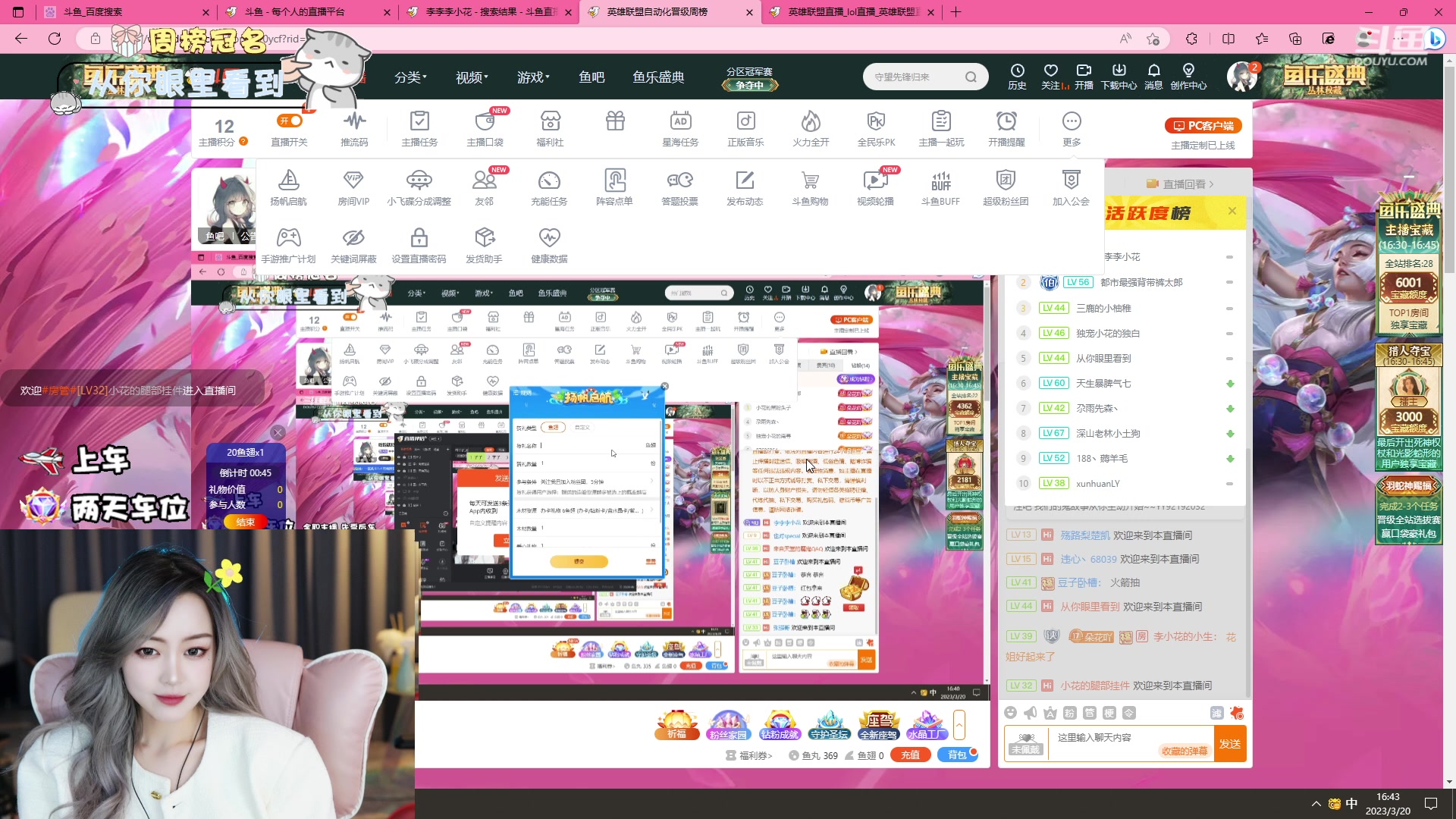This screenshot has height=819, width=1456.
Task: Open the 推流码 stream key tool
Action: (x=354, y=129)
